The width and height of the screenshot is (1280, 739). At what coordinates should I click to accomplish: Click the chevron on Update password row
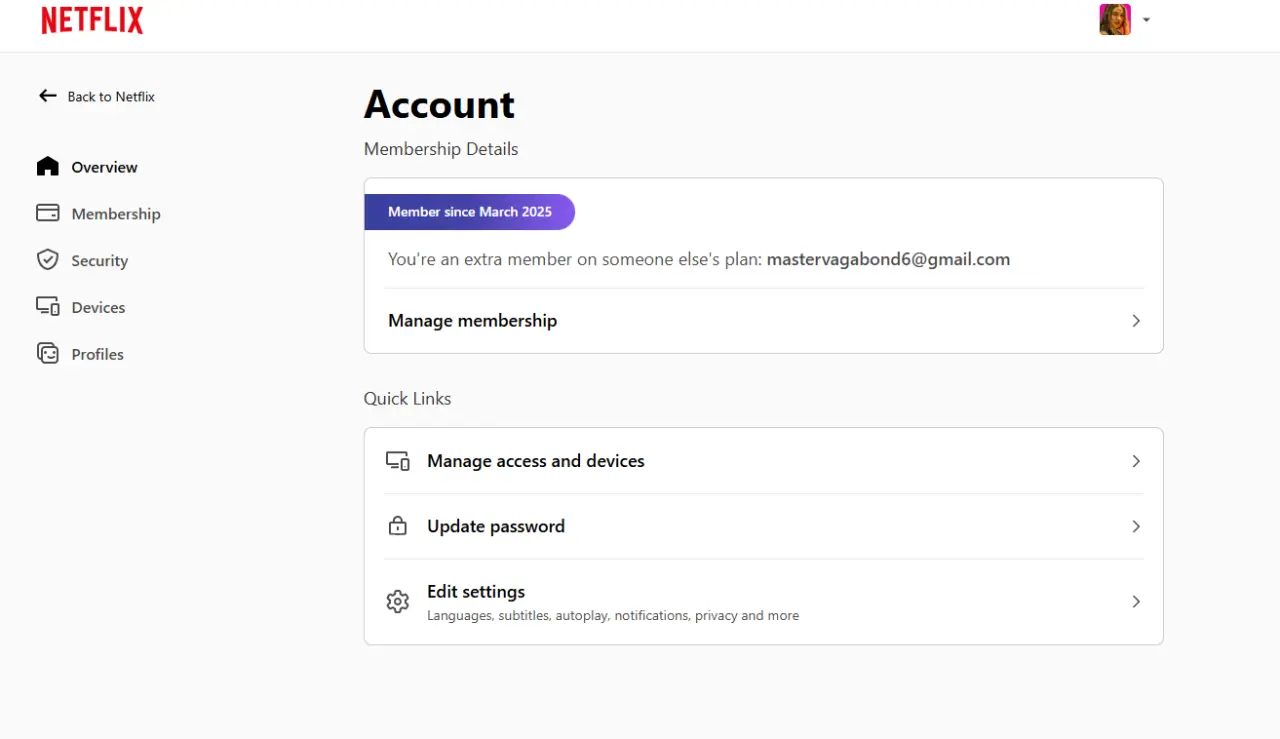click(1136, 526)
